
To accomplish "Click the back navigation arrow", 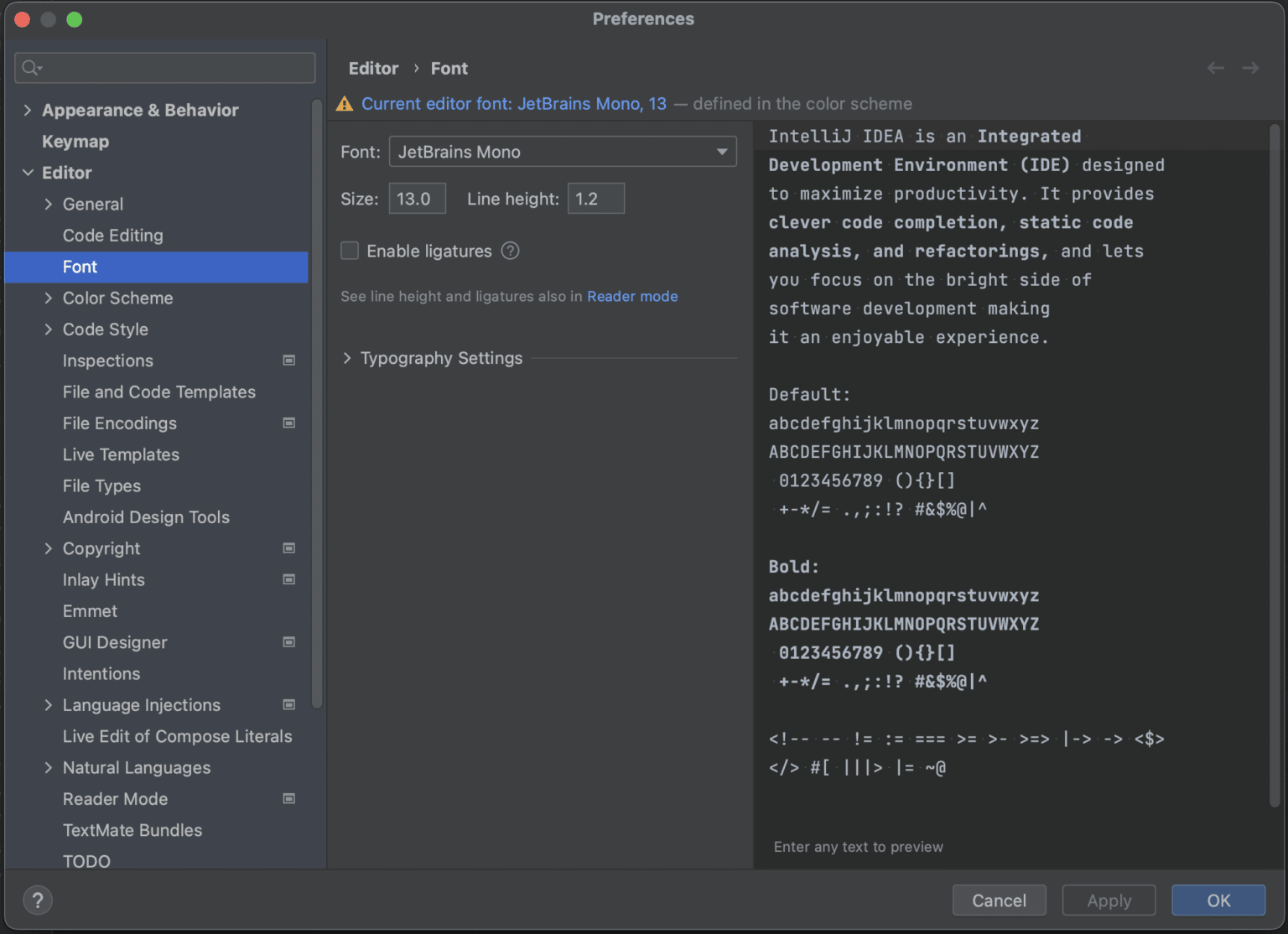I will (x=1216, y=68).
